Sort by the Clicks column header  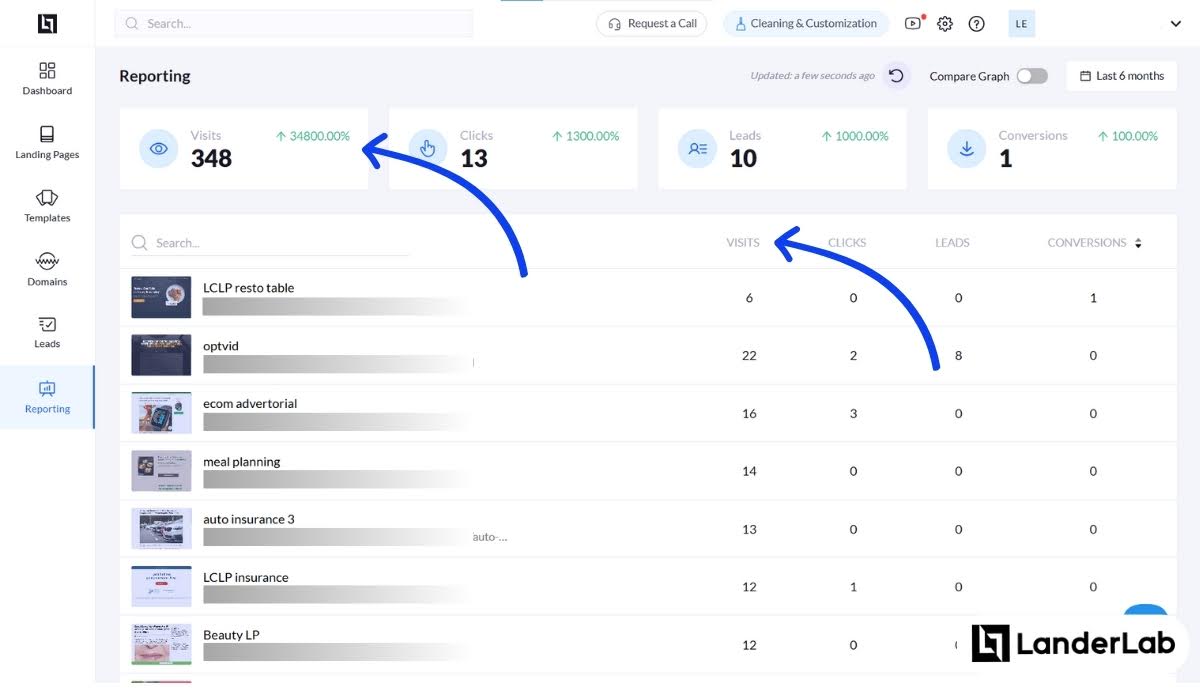tap(847, 243)
